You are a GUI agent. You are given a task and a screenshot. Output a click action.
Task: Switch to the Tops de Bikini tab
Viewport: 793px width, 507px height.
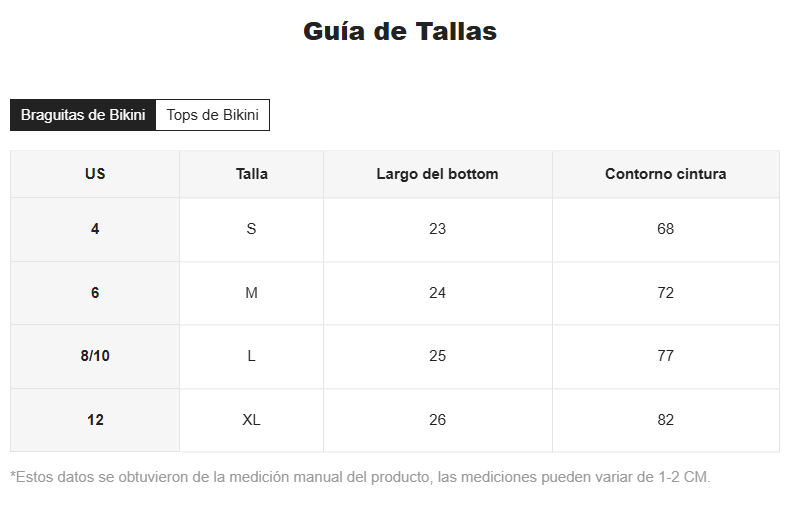point(212,115)
